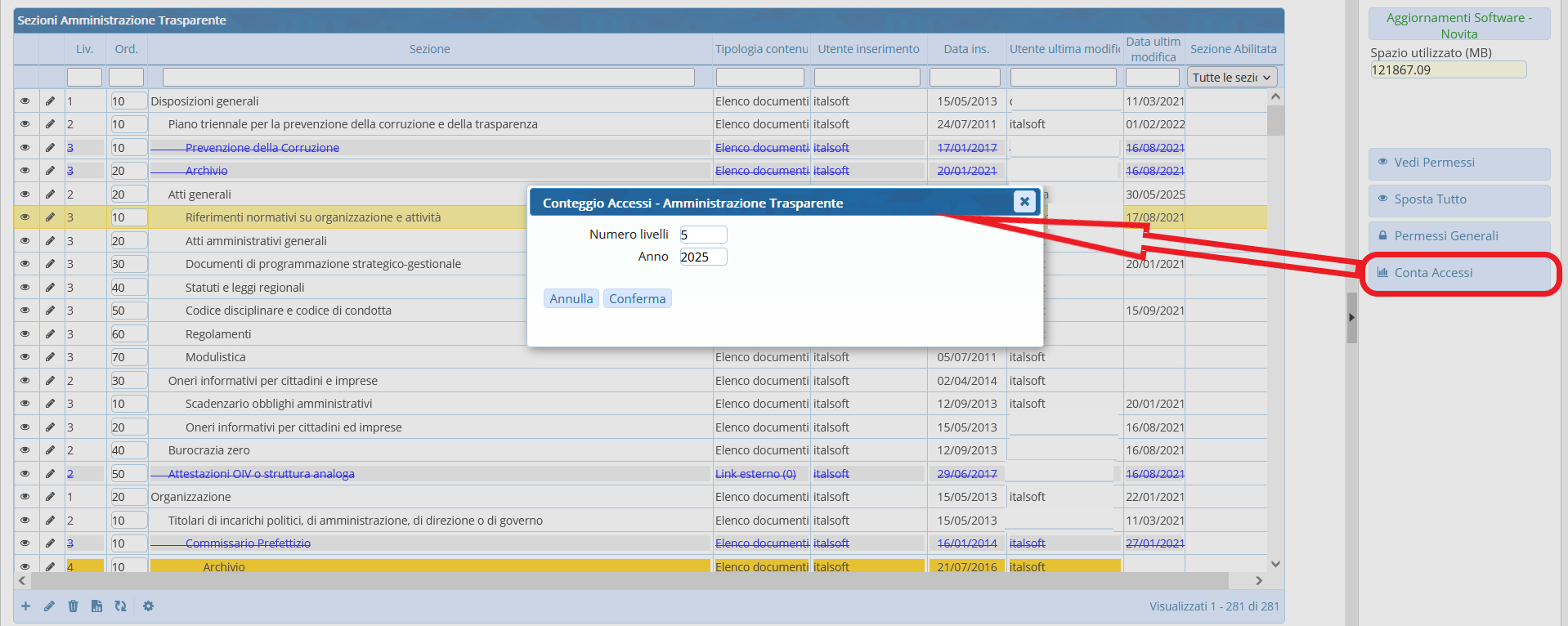Click the table's scroll down arrow
The width and height of the screenshot is (1568, 626).
1275,564
